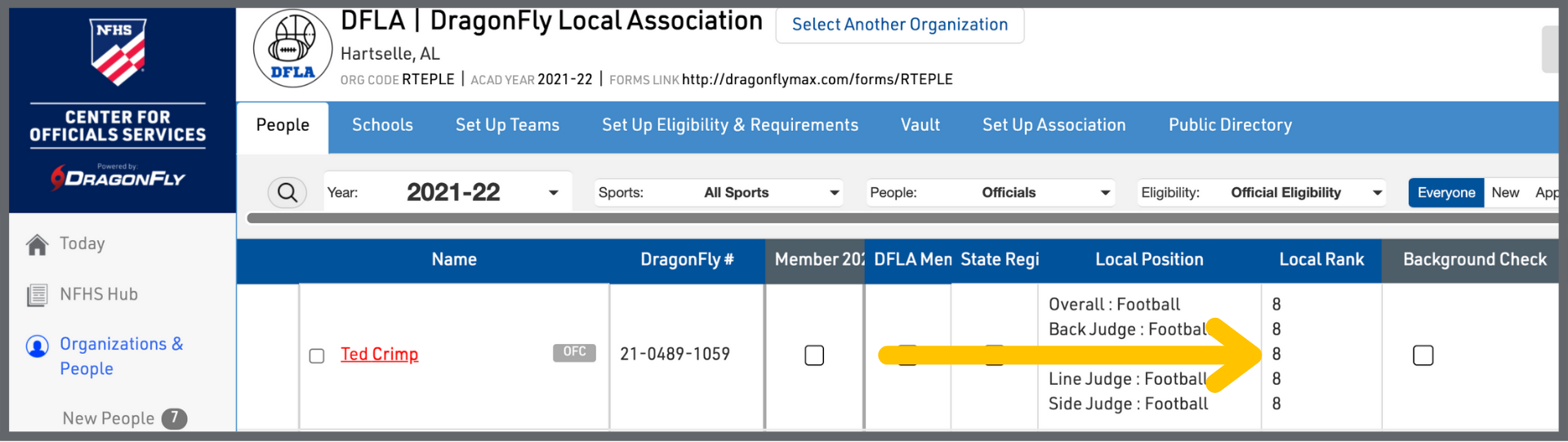Click the DragonFly logo in sidebar

(118, 177)
